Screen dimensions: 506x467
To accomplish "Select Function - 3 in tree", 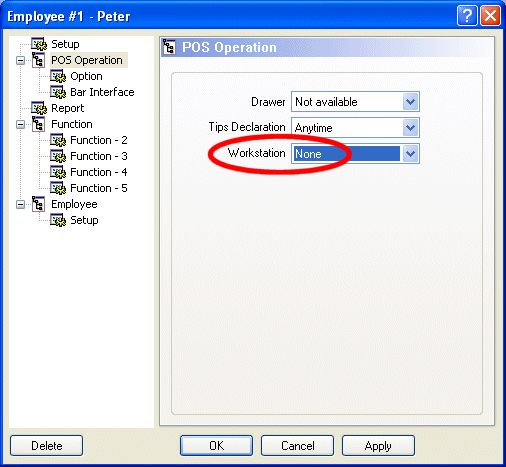I will tap(99, 156).
